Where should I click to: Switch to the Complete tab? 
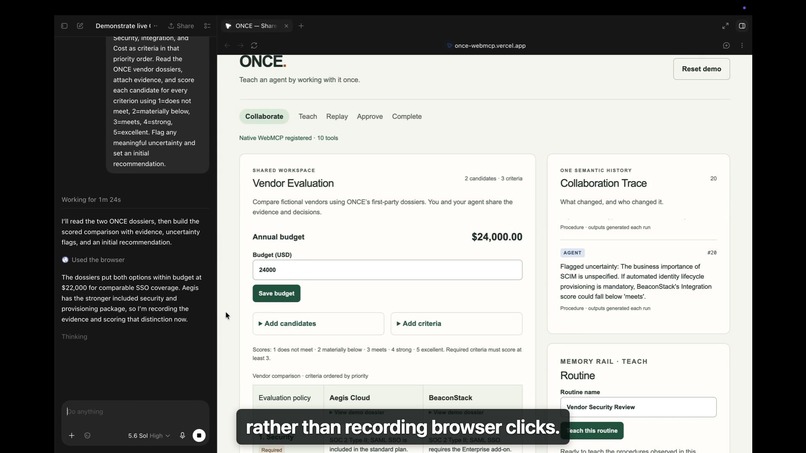[x=407, y=116]
